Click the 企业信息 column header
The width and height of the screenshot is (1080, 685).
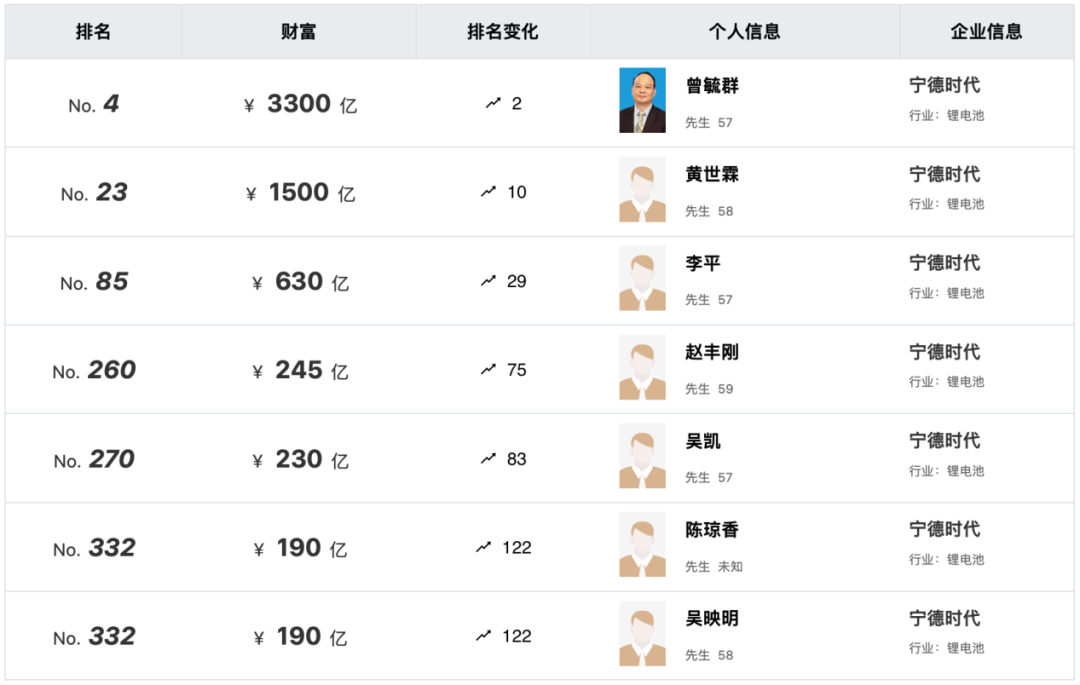986,32
